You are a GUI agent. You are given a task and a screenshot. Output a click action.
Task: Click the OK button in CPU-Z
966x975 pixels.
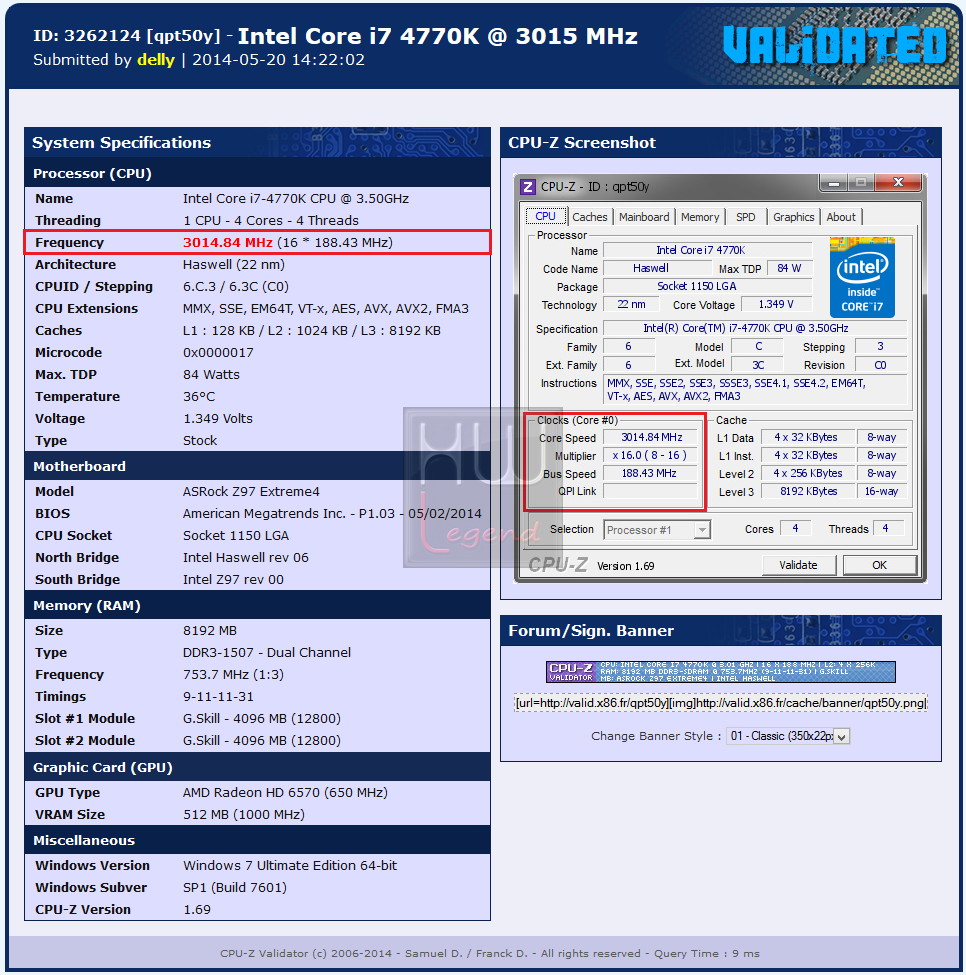point(879,565)
